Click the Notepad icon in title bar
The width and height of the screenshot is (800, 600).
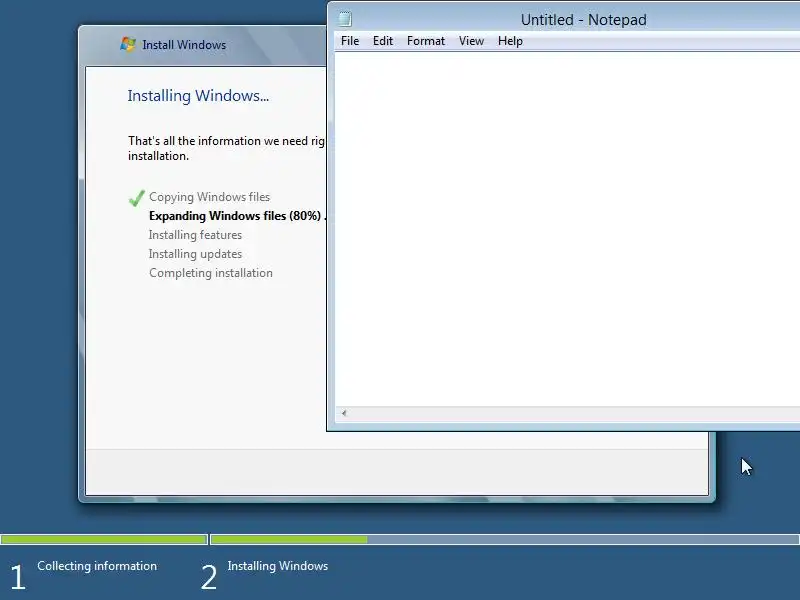345,19
